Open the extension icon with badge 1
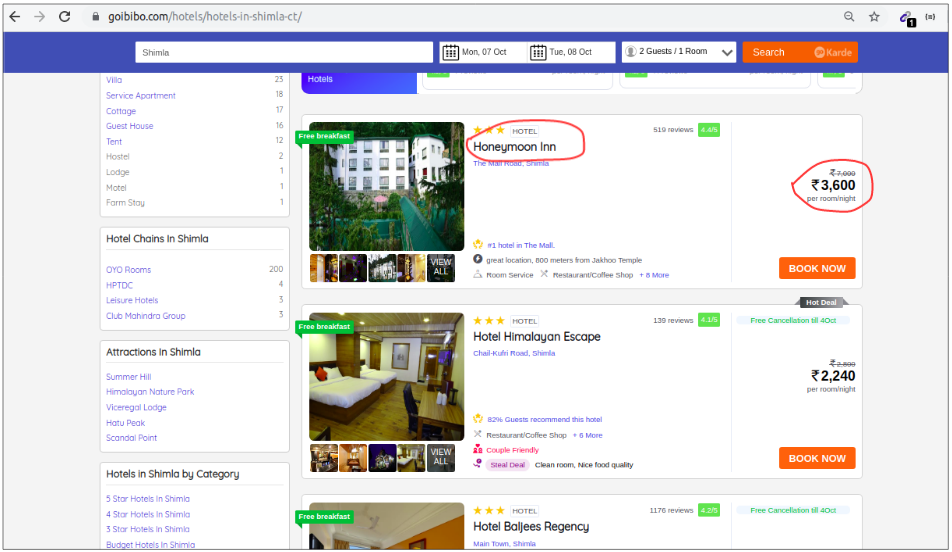The image size is (952, 552). click(x=907, y=19)
